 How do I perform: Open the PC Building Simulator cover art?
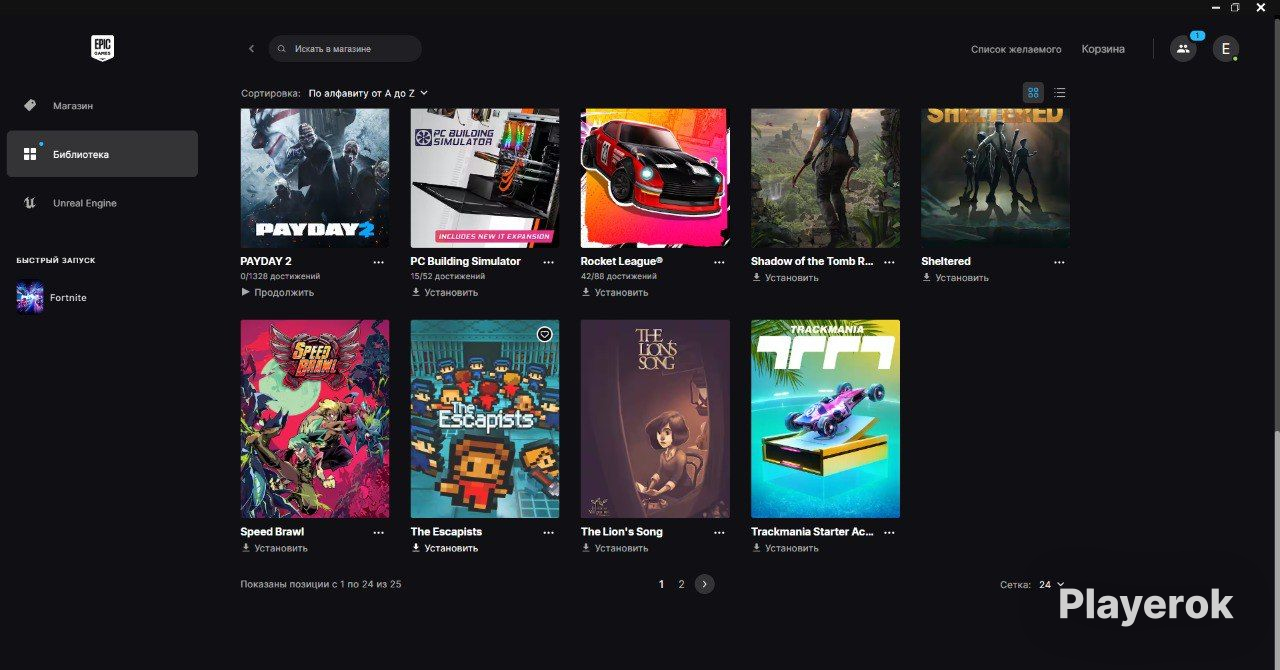tap(485, 178)
